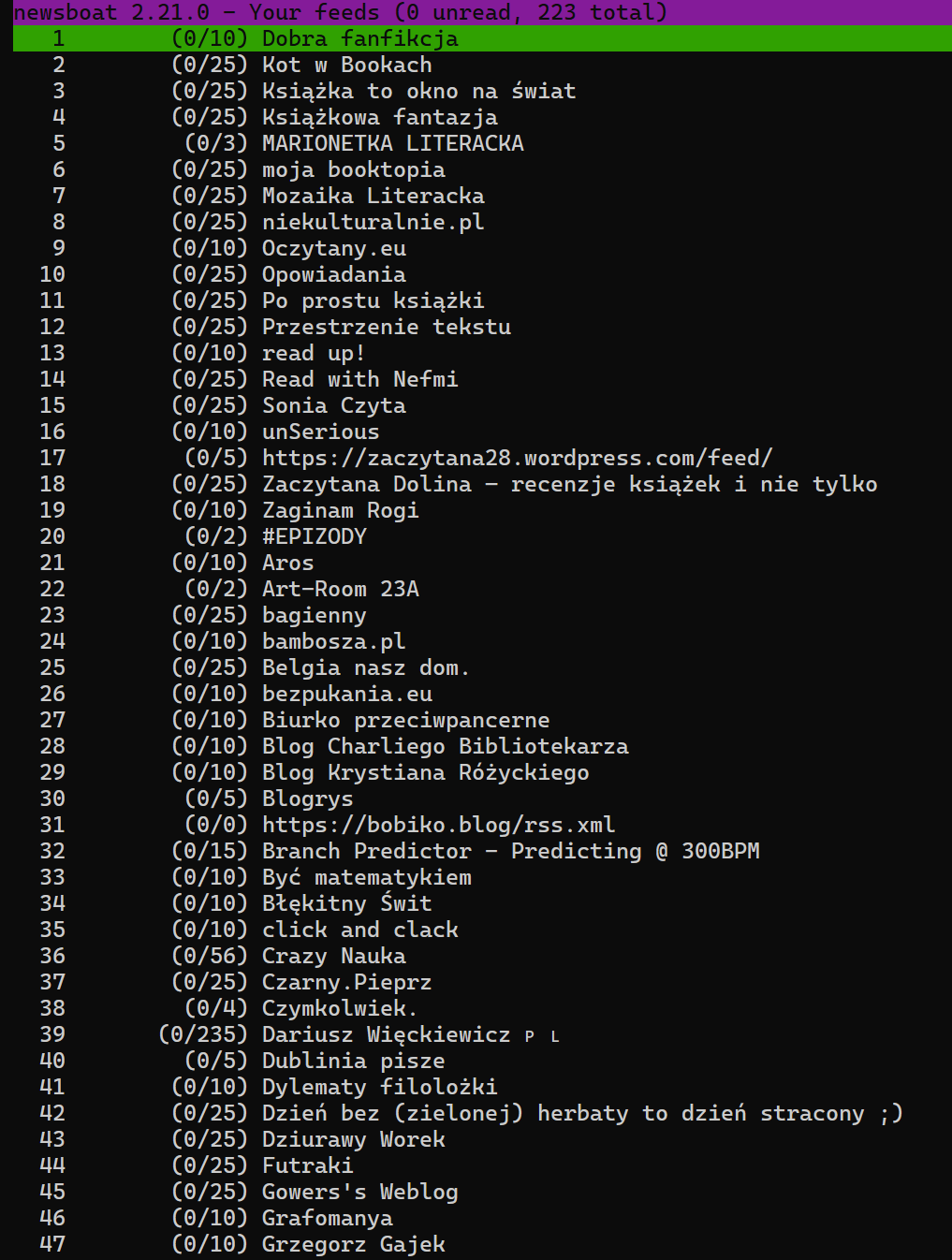Open the Read with Nefmi feed

[359, 379]
